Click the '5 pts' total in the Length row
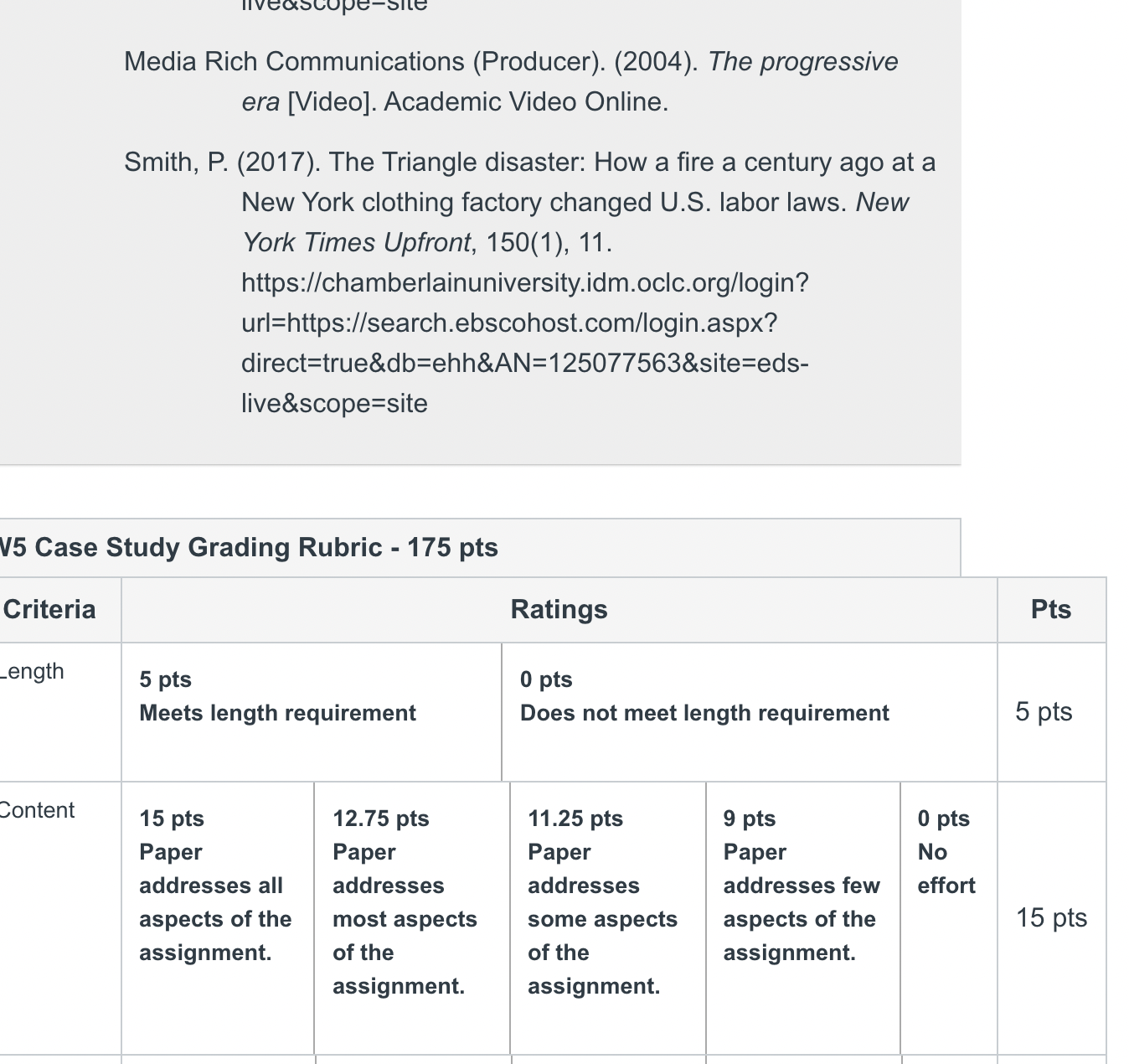The height and width of the screenshot is (1064, 1129). point(1044,711)
